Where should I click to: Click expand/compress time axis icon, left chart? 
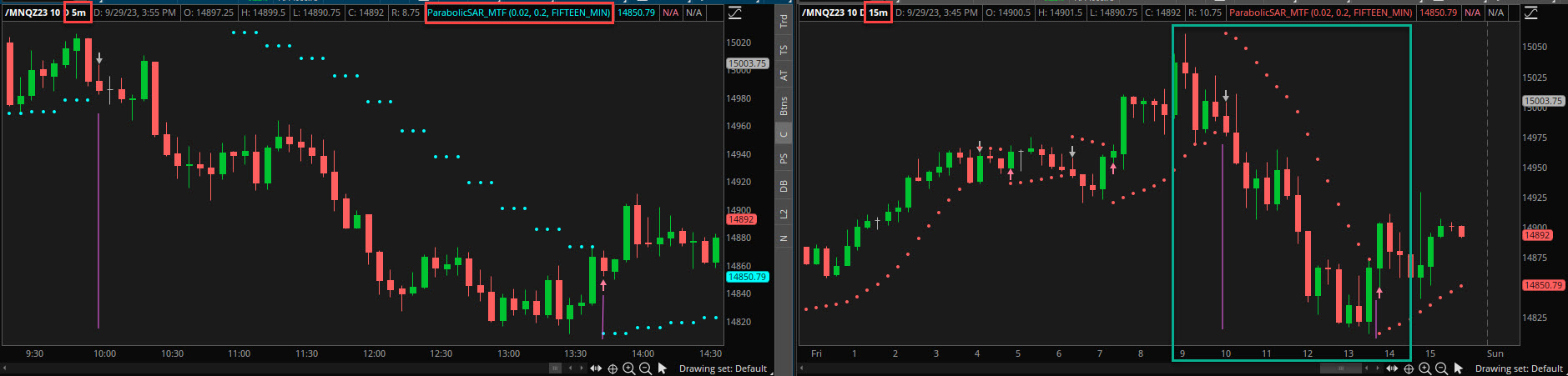[x=596, y=368]
